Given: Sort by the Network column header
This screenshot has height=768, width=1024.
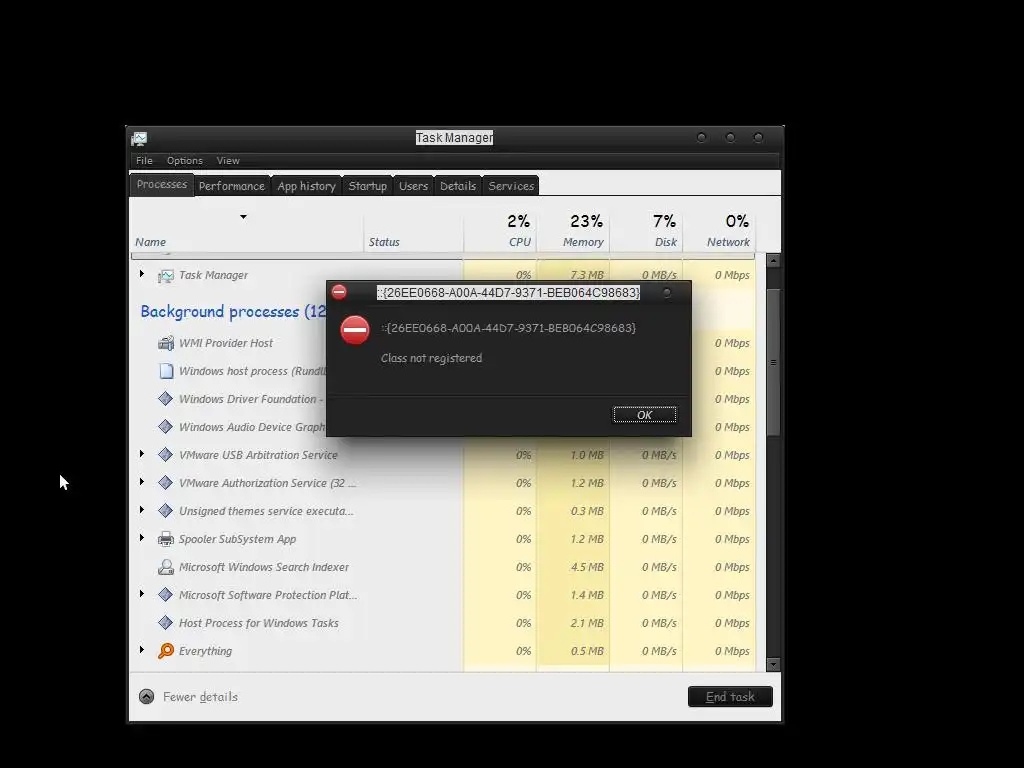Looking at the screenshot, I should pos(719,232).
